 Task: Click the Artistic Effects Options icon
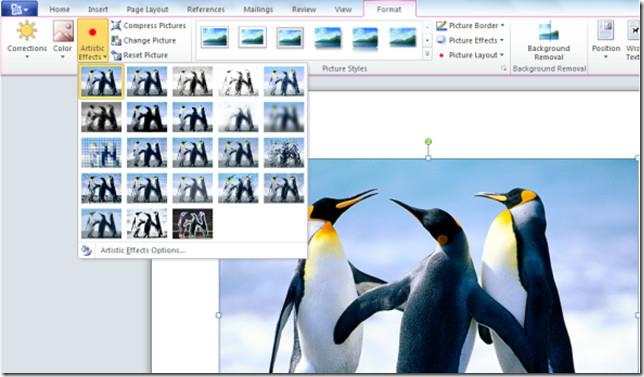(x=86, y=250)
